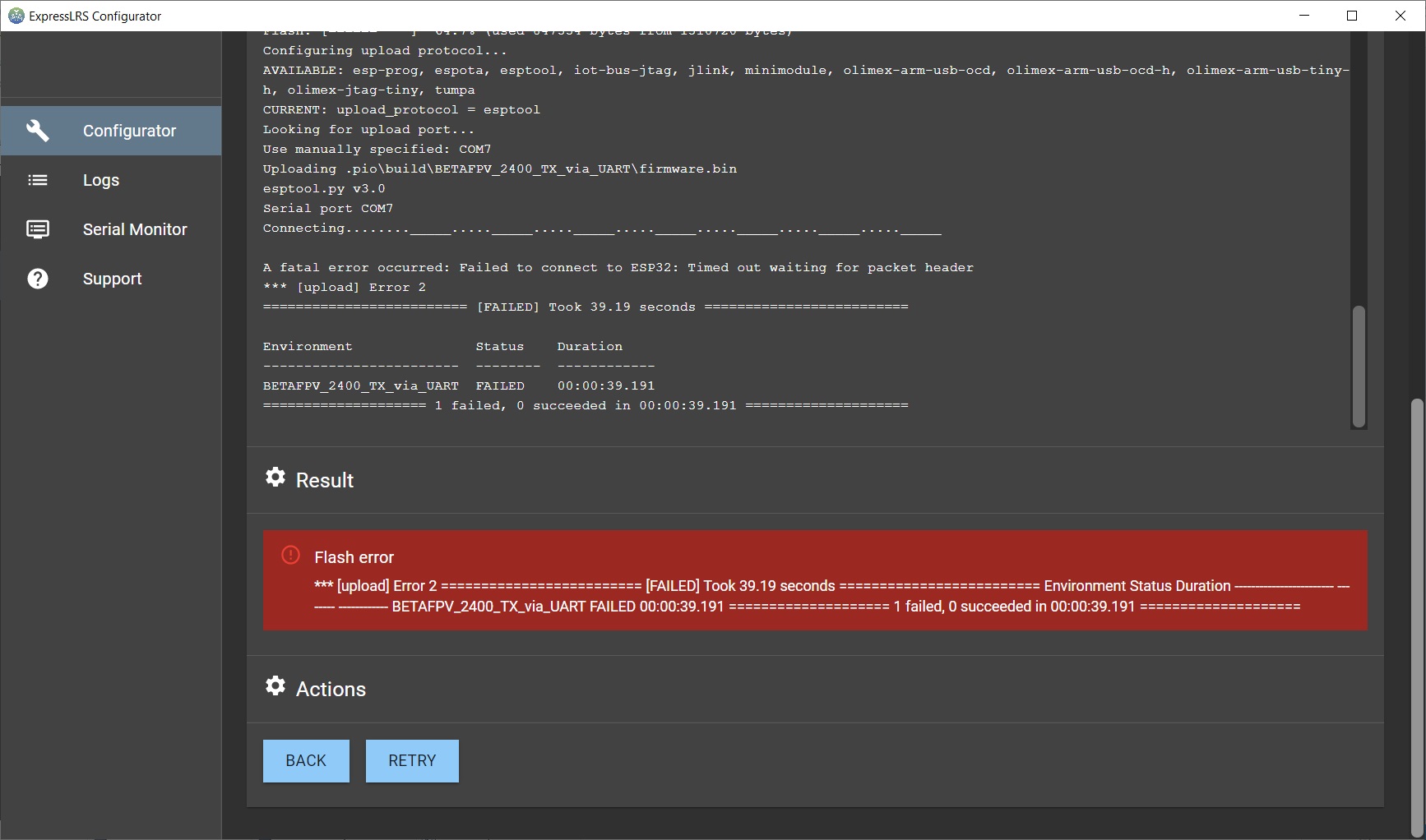Click the Actions gear icon
This screenshot has height=840, width=1426.
pyautogui.click(x=275, y=686)
